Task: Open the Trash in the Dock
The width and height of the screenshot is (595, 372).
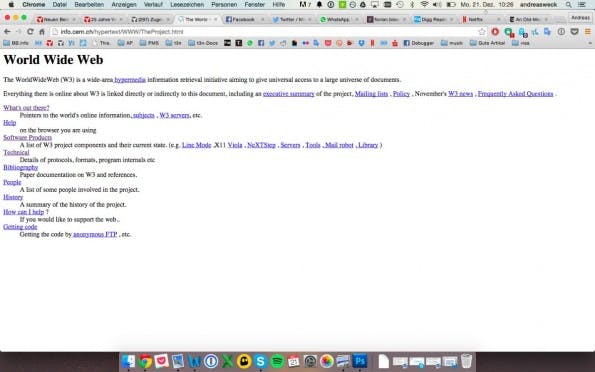Action: [466, 361]
